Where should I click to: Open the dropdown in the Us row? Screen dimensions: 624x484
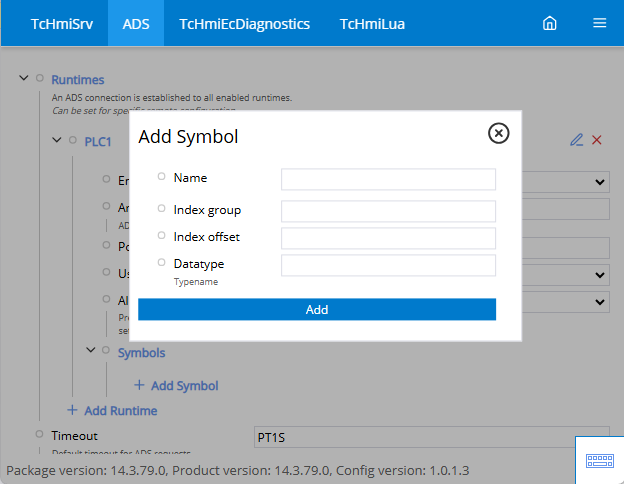click(x=600, y=275)
